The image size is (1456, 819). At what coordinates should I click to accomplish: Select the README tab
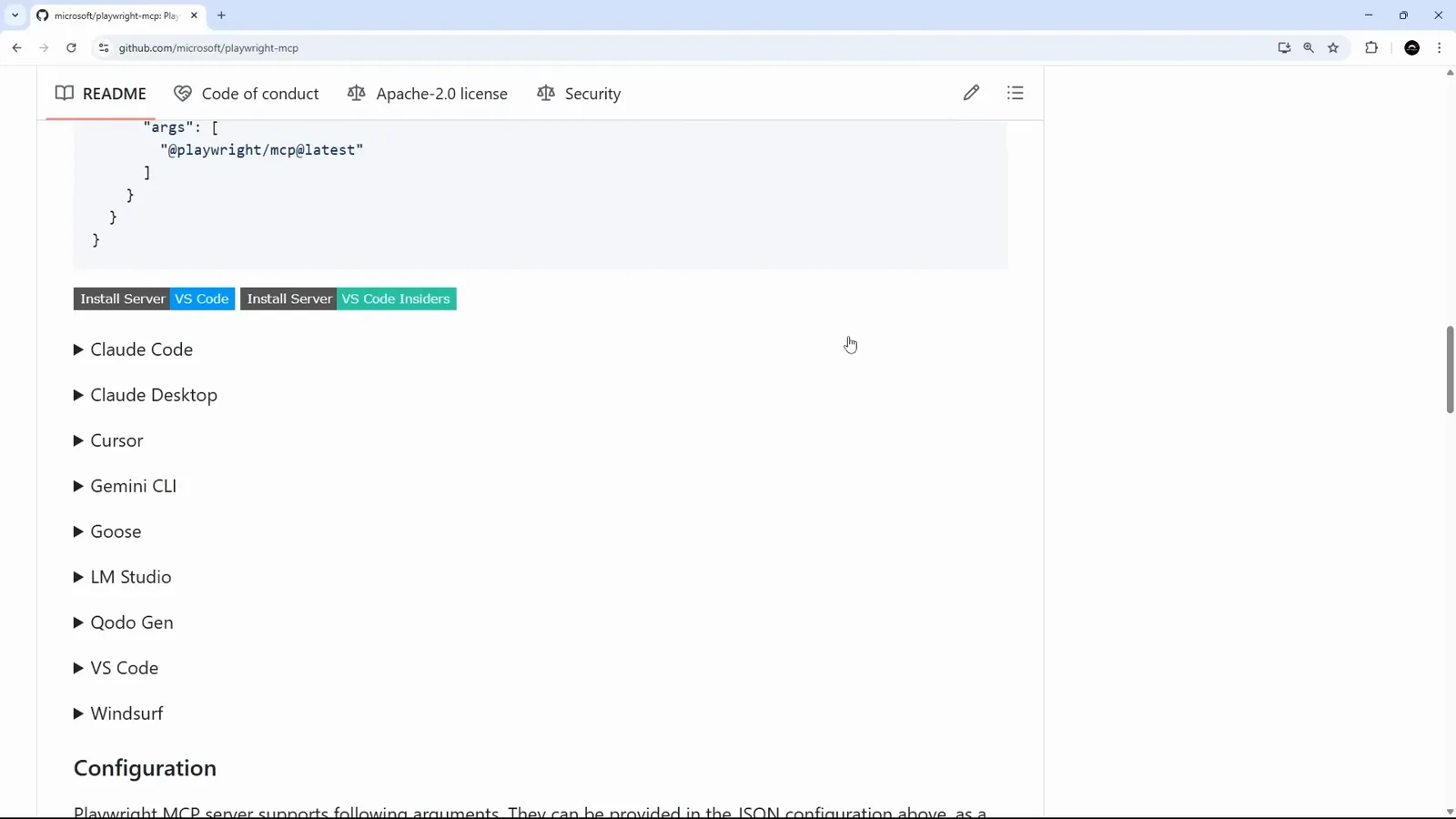101,94
